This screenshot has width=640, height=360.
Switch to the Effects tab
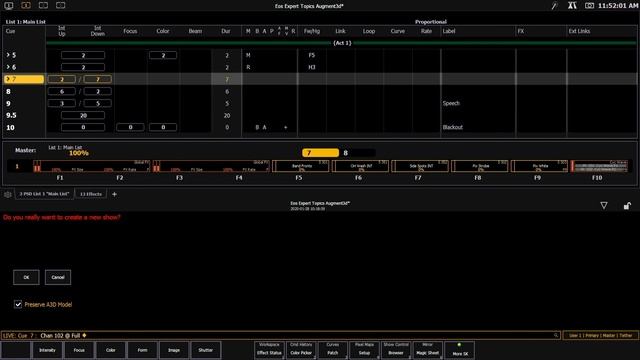[x=91, y=194]
